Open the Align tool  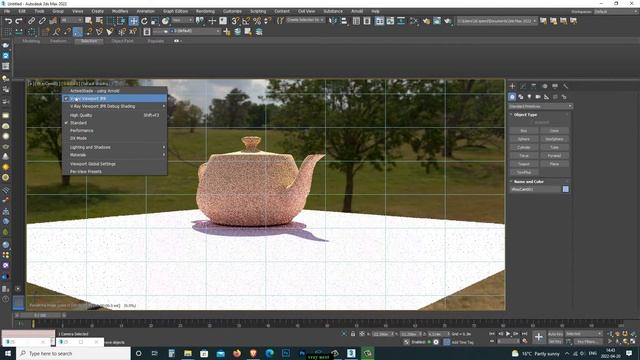click(344, 21)
